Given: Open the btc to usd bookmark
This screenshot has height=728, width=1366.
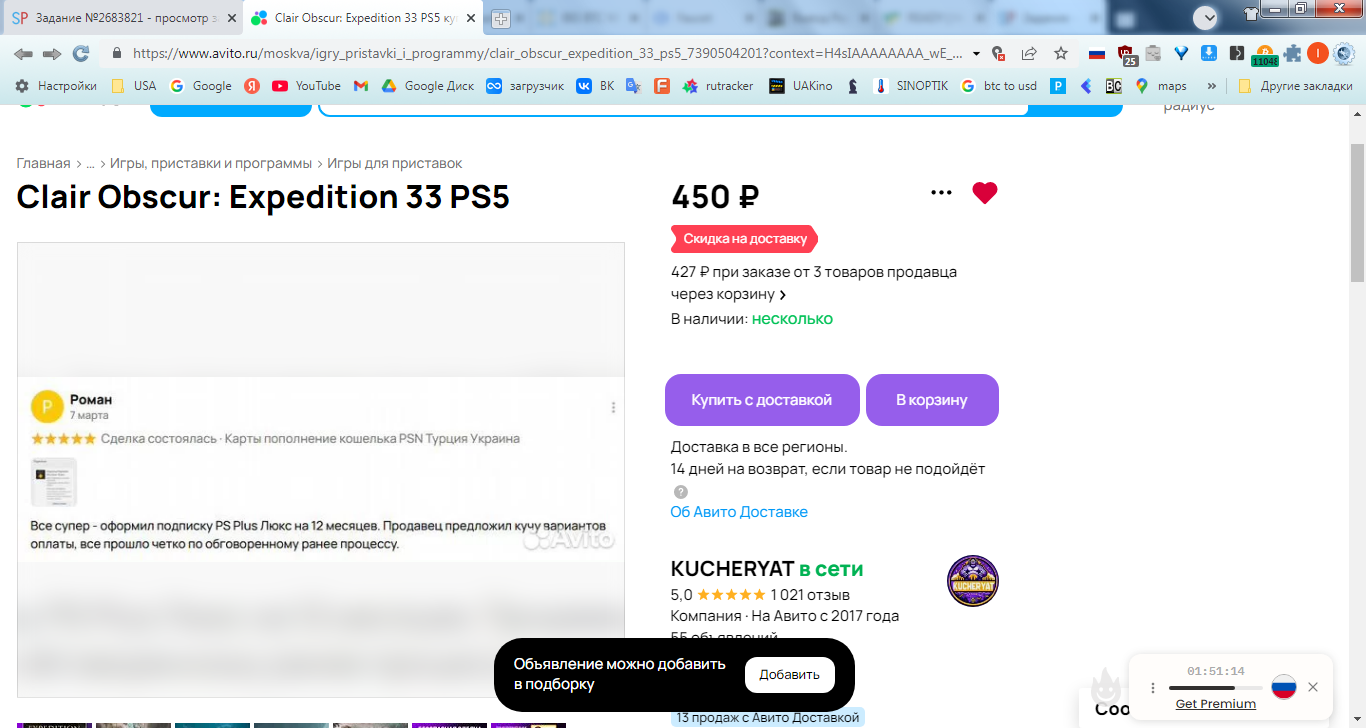Looking at the screenshot, I should pyautogui.click(x=999, y=86).
